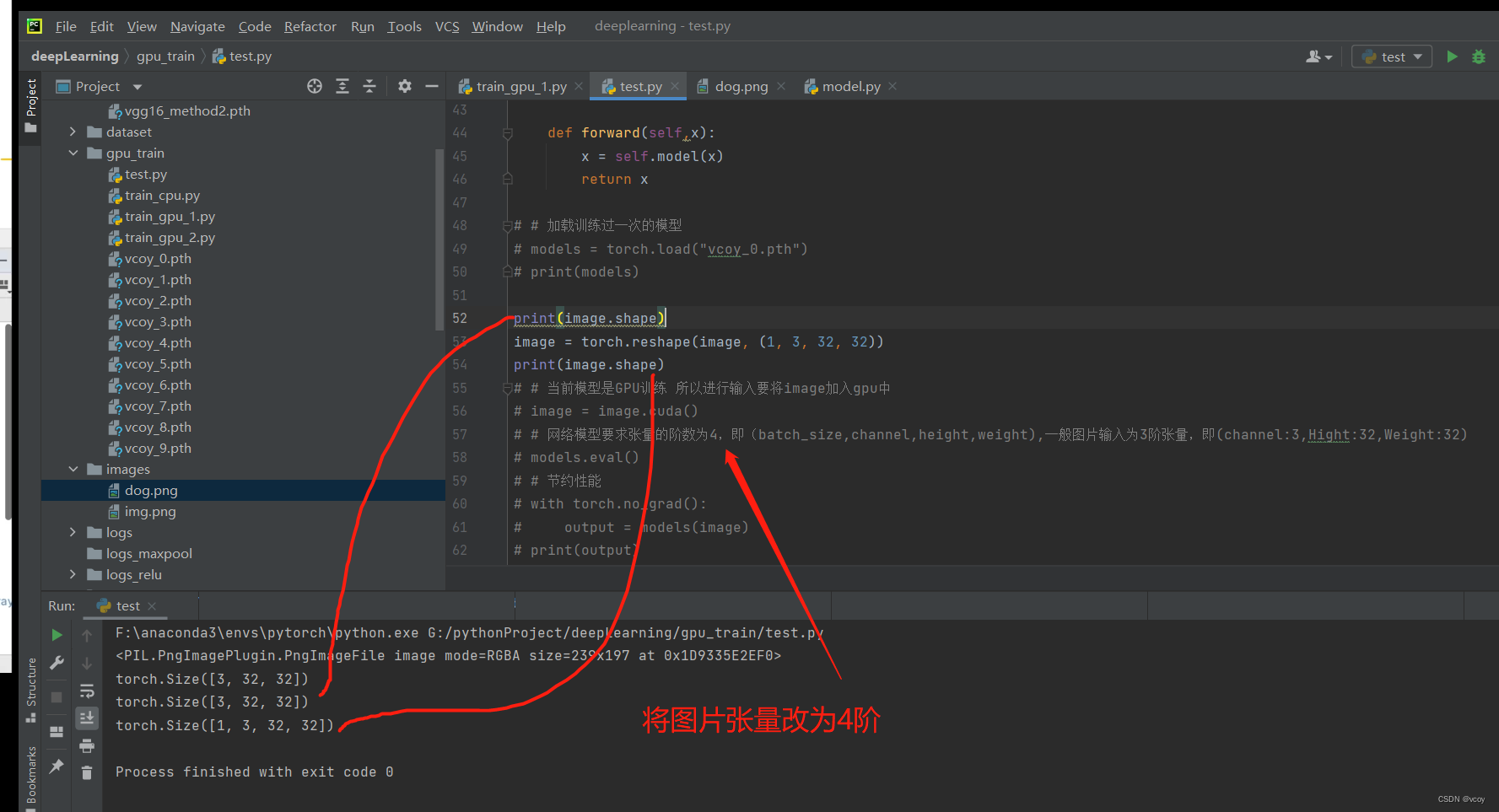Move down the stack trace arrow
Viewport: 1499px width, 812px height.
(x=87, y=663)
